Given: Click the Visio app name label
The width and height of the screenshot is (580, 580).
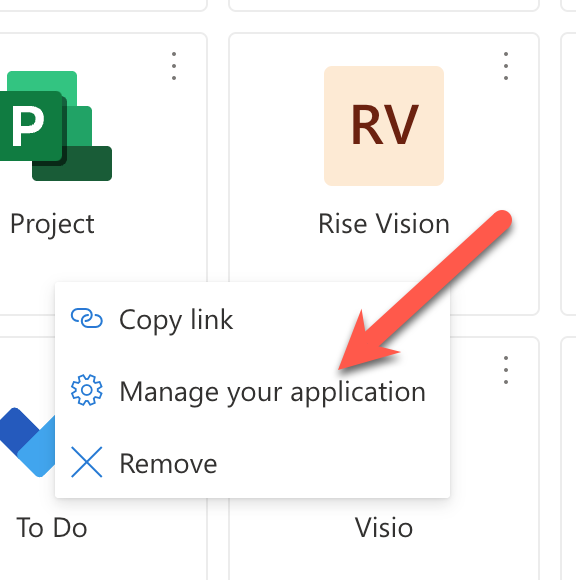Looking at the screenshot, I should (384, 527).
